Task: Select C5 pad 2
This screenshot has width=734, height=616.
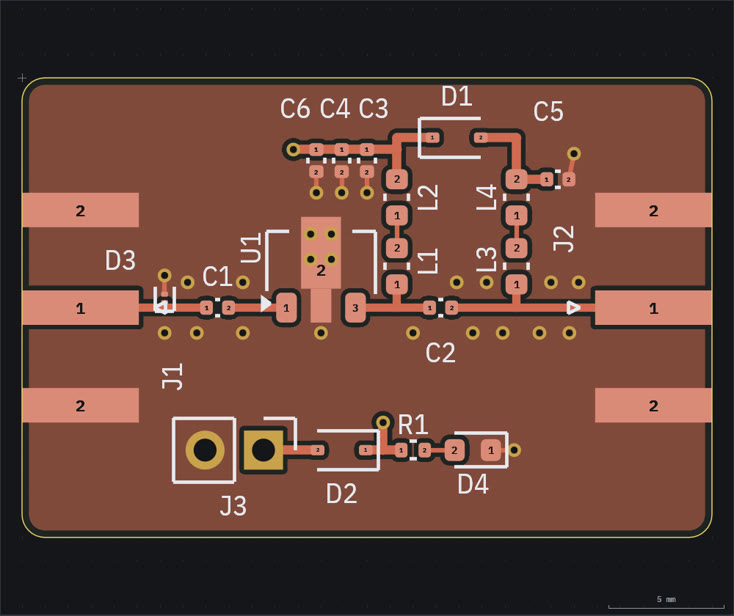Action: pos(568,179)
